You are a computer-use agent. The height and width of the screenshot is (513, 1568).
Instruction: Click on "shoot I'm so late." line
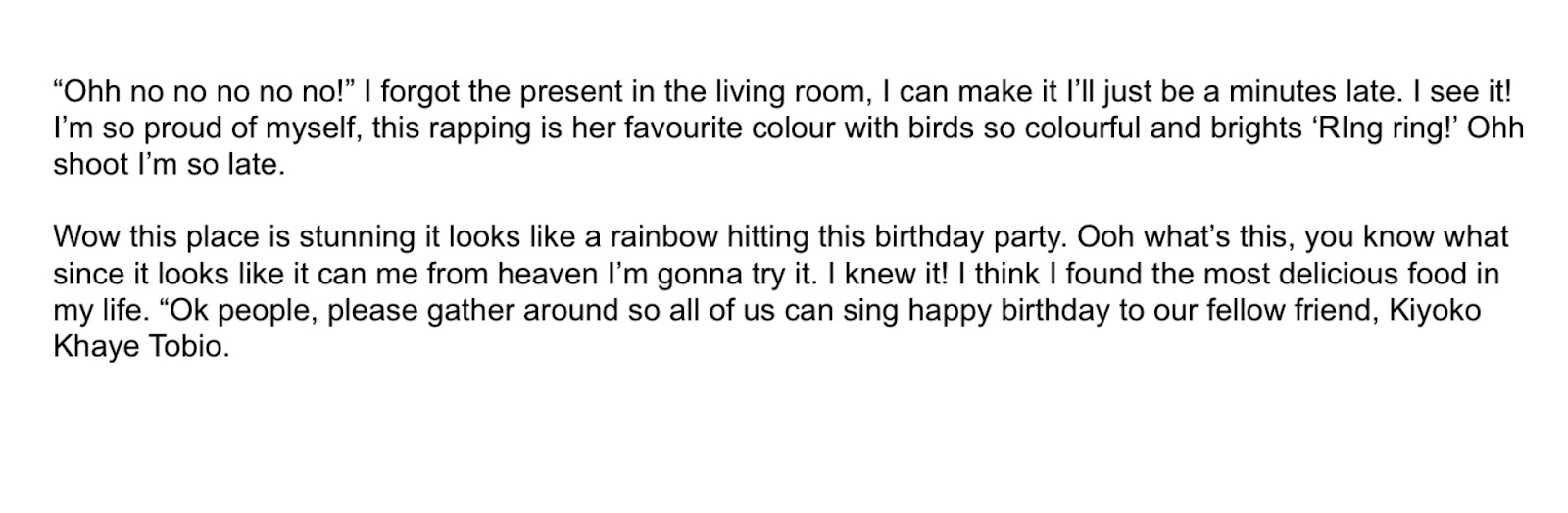pyautogui.click(x=169, y=165)
